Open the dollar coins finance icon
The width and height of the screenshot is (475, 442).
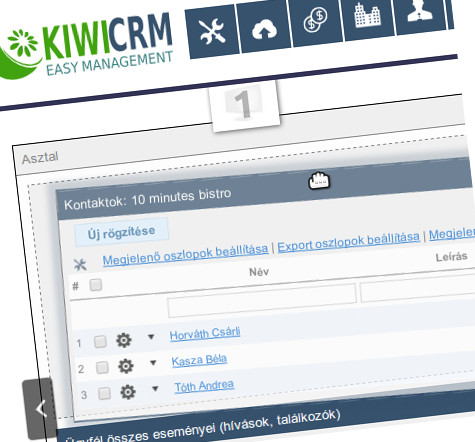click(315, 21)
